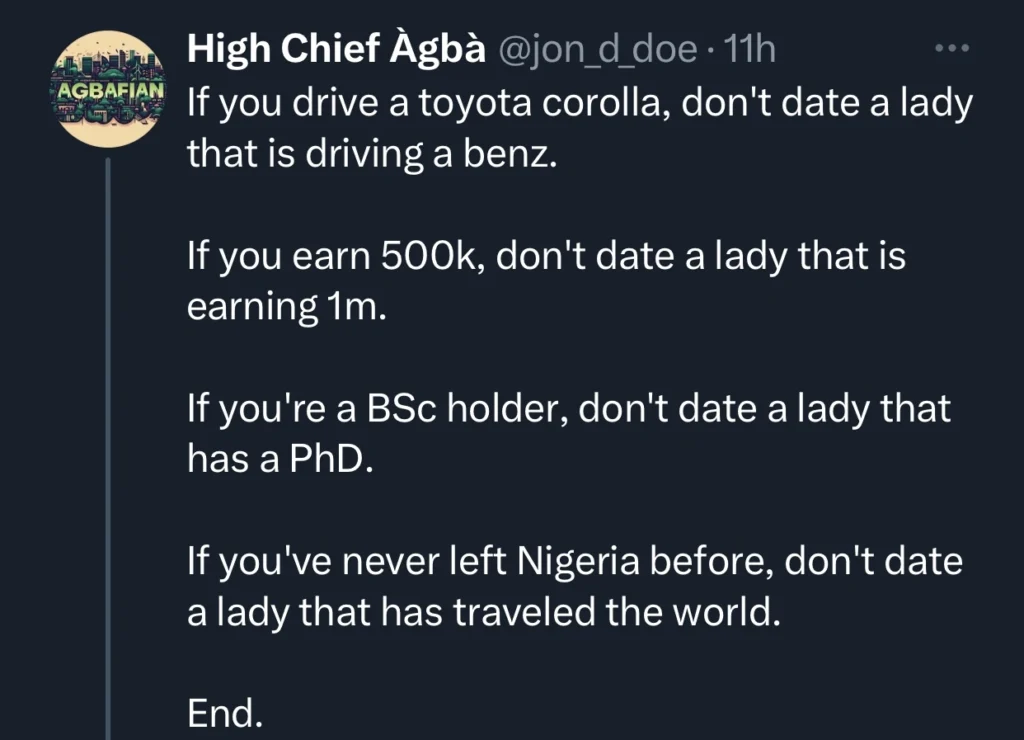Click the 11h timestamp to open the tweet

(x=752, y=48)
